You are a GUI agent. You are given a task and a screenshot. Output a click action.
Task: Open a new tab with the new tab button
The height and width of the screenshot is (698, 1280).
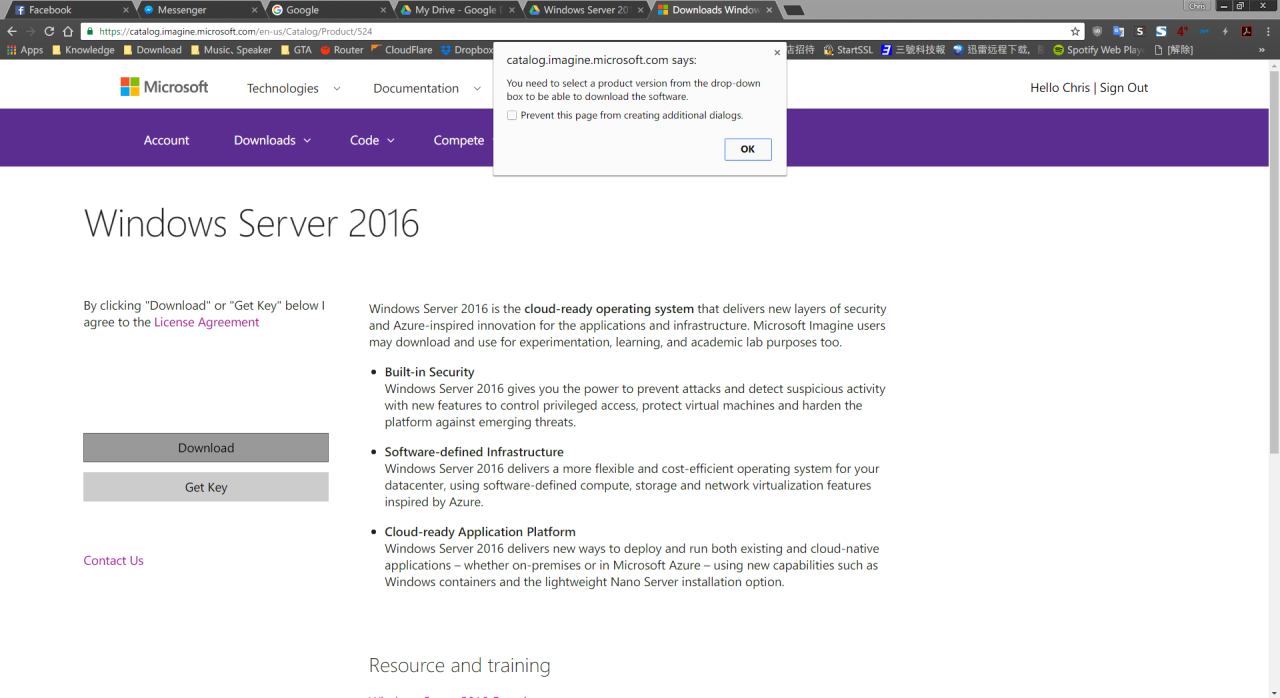point(796,10)
